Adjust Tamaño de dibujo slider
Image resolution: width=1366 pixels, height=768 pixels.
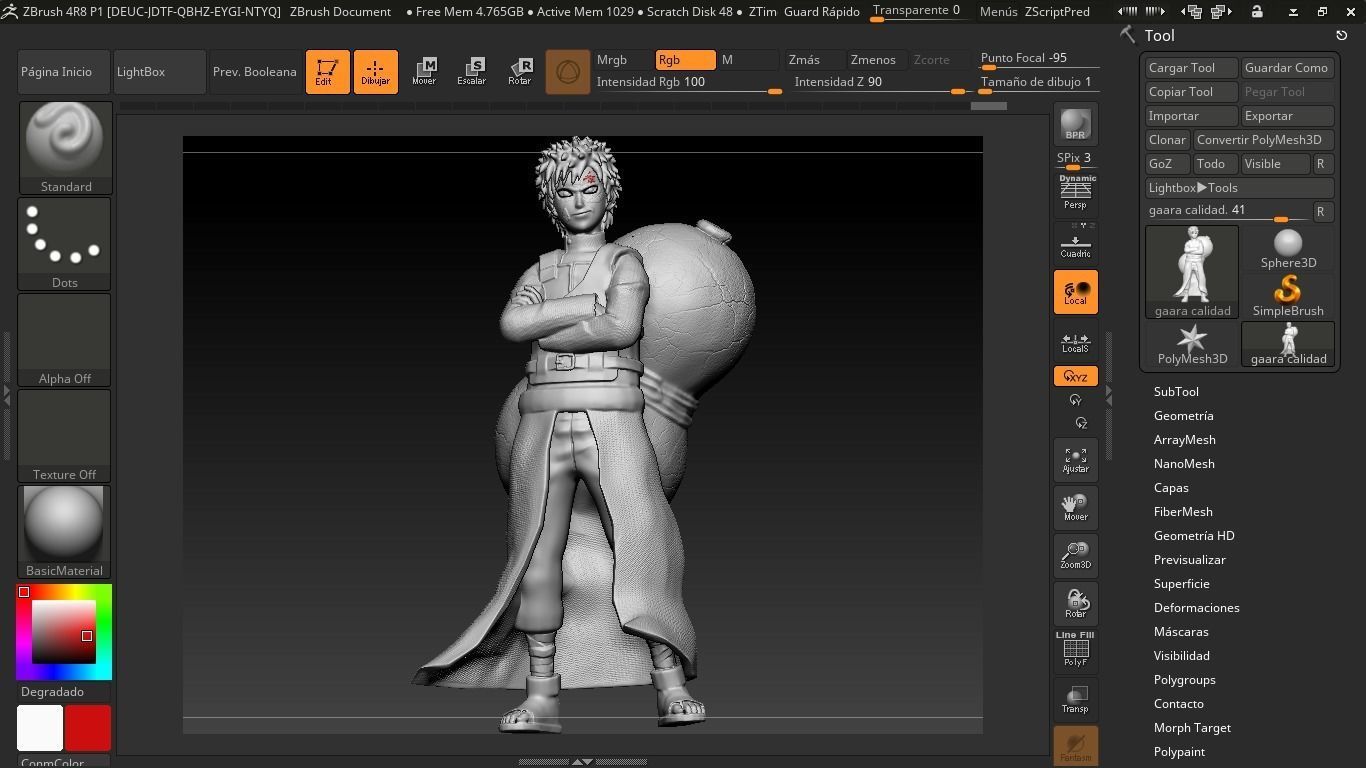(x=1039, y=83)
